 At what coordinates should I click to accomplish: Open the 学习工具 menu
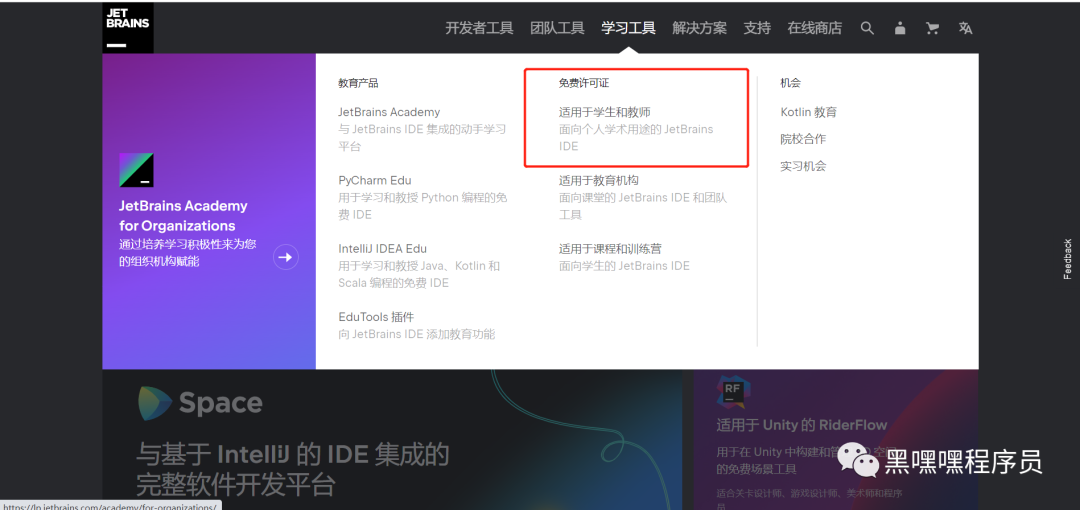coord(628,28)
